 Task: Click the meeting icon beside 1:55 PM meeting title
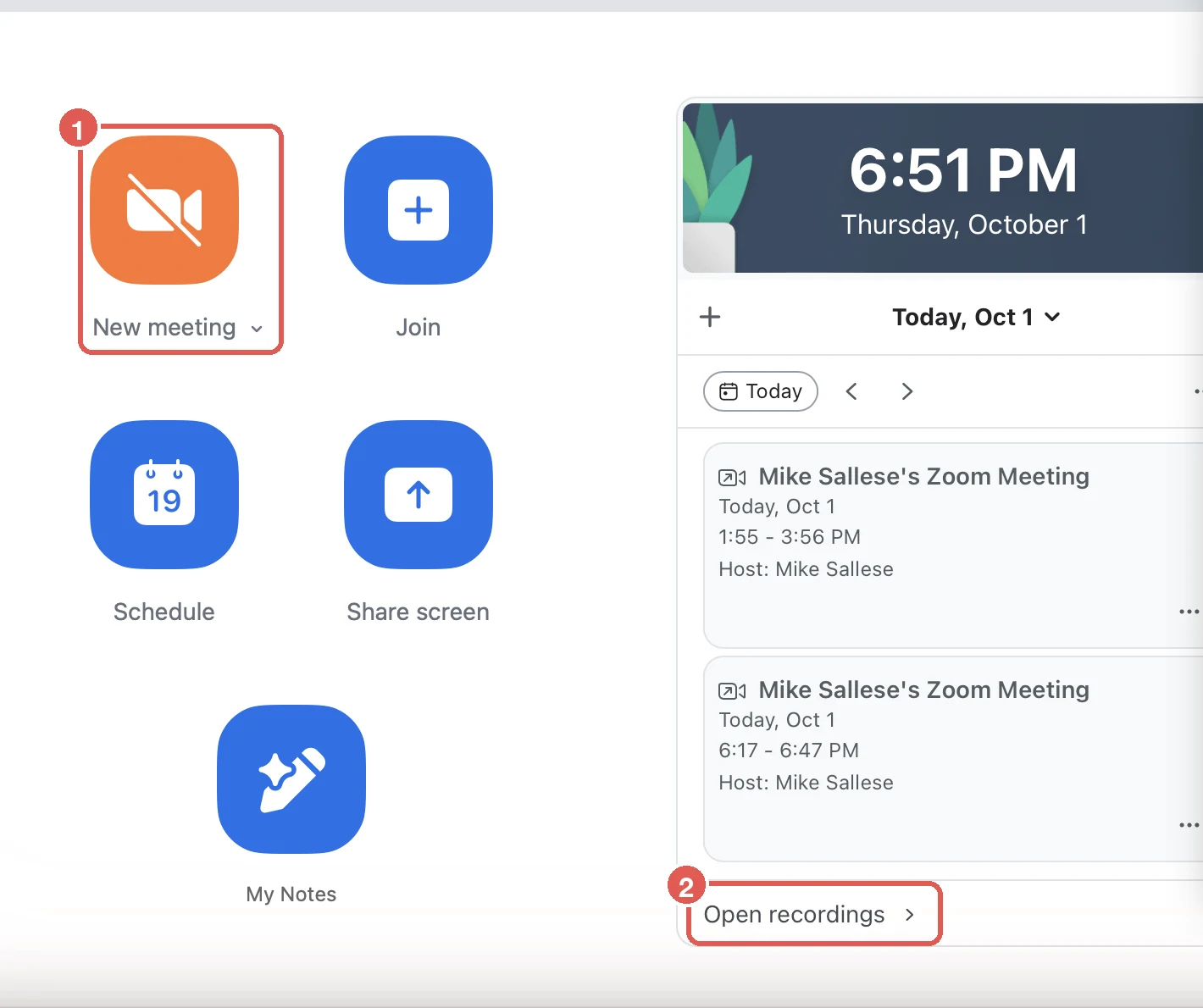point(732,478)
